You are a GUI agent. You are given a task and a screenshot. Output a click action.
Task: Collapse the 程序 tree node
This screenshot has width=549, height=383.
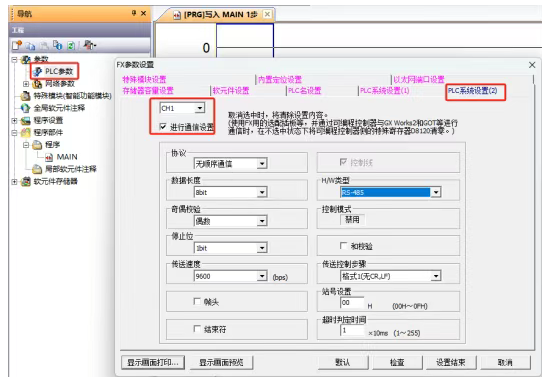(26, 145)
